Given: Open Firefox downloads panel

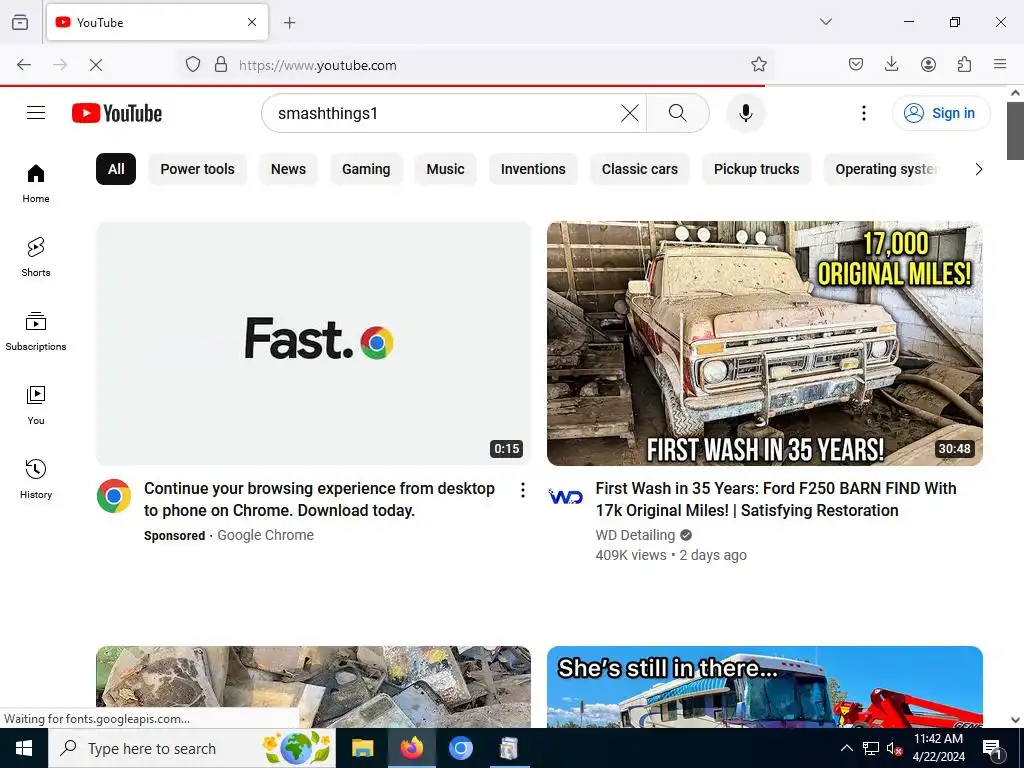Looking at the screenshot, I should 891,64.
